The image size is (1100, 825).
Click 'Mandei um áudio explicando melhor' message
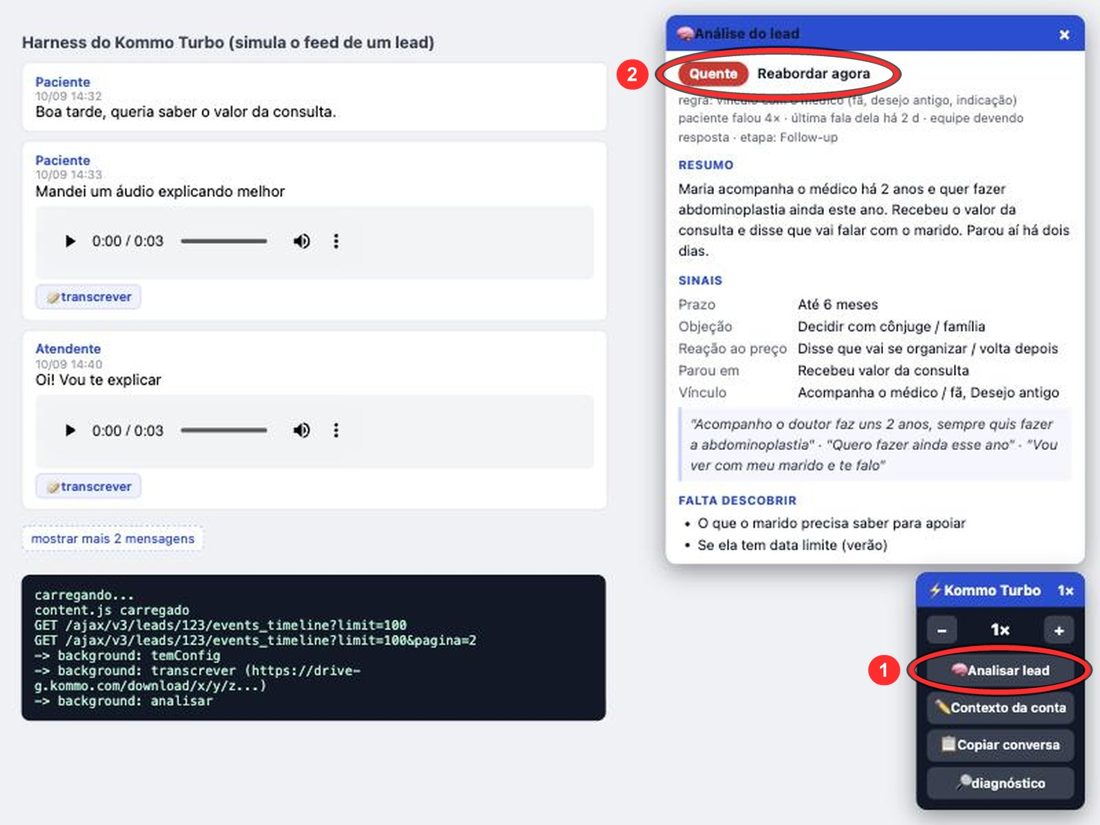pos(160,192)
